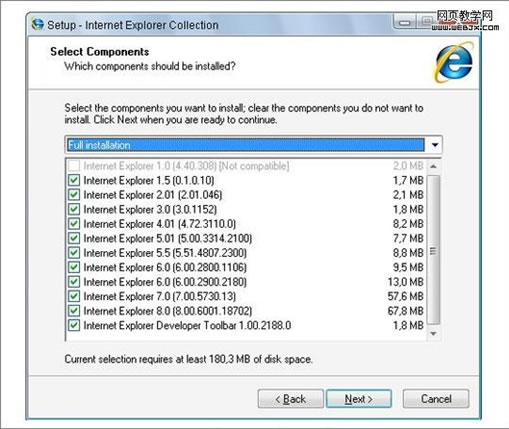Go back with the Back button

coord(290,399)
